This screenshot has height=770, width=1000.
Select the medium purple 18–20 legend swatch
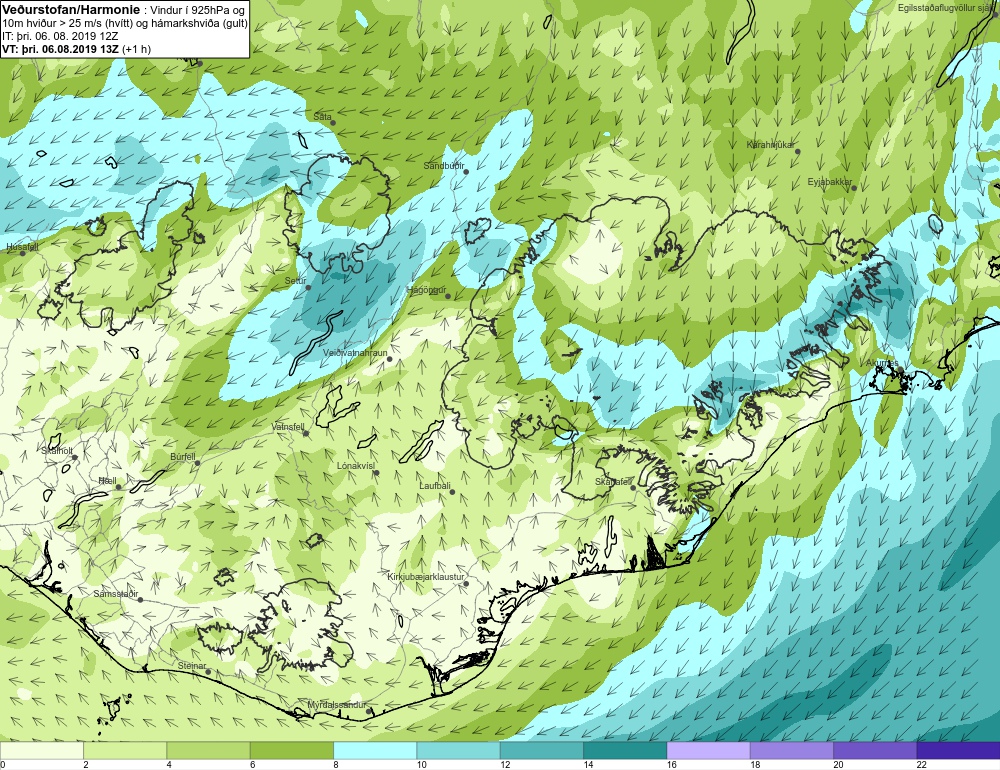point(792,750)
